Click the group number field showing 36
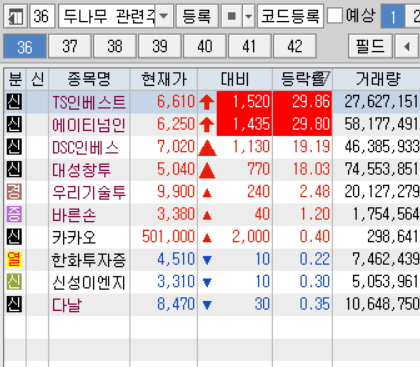This screenshot has width=420, height=367. pos(42,16)
